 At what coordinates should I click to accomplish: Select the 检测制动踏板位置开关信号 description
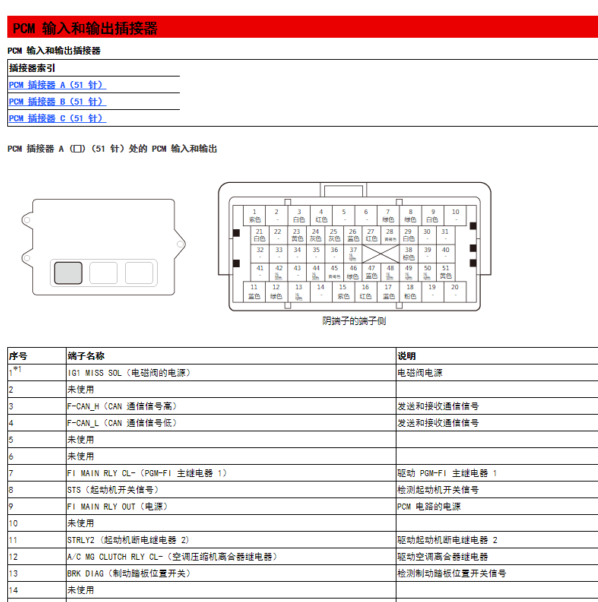(497, 573)
